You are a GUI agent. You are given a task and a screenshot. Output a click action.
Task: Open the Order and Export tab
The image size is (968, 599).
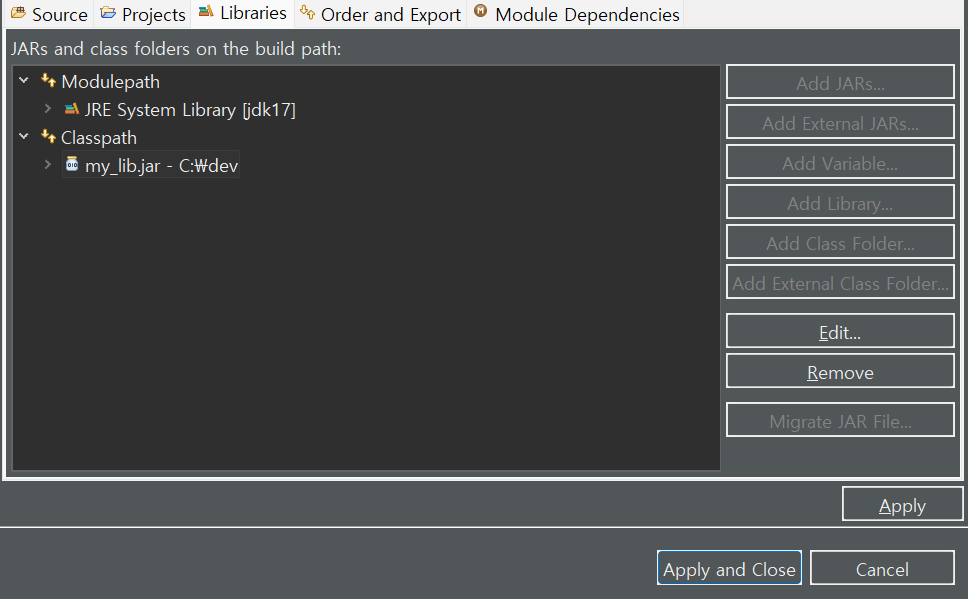[x=380, y=14]
